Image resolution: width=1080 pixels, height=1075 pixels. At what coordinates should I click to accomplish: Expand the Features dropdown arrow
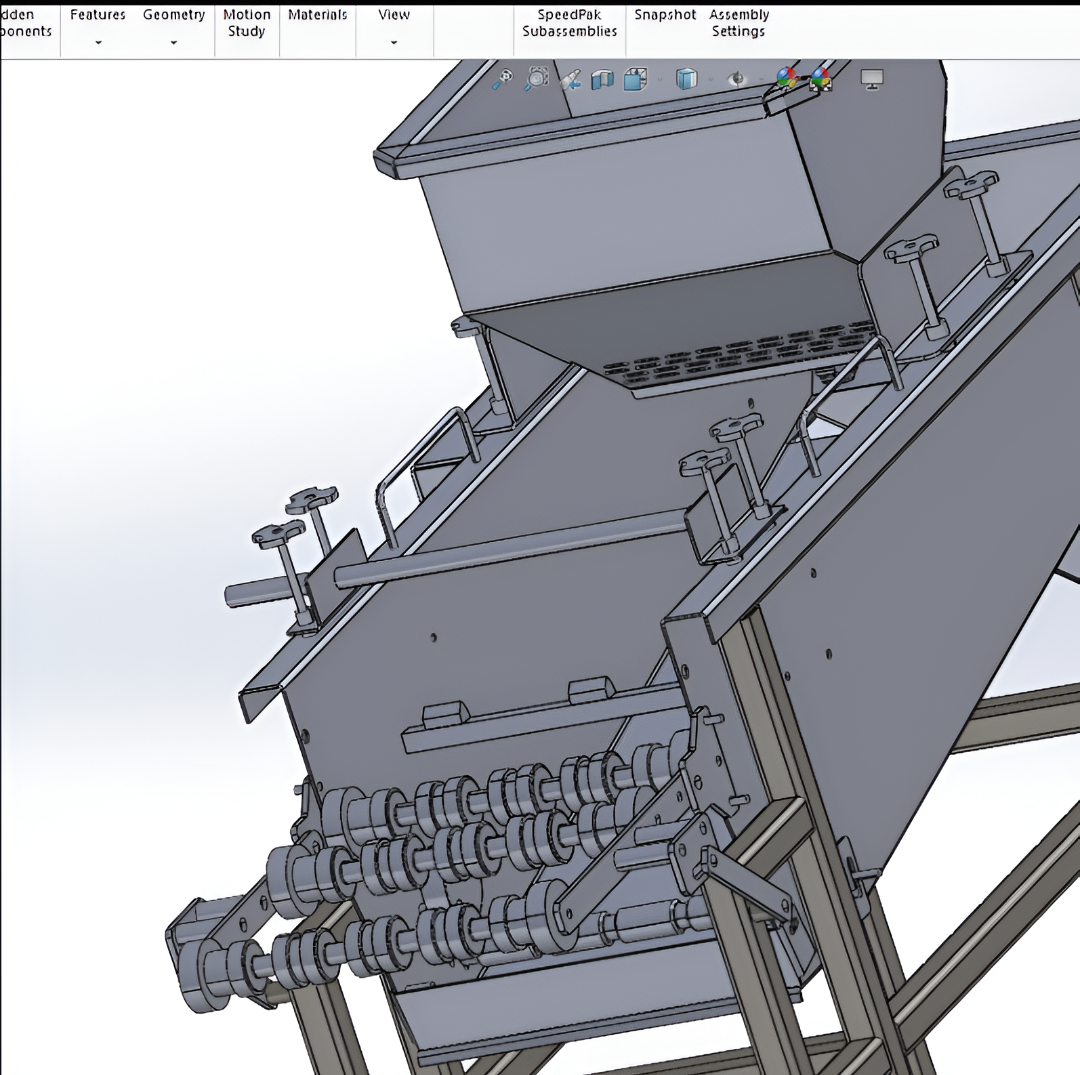(98, 42)
